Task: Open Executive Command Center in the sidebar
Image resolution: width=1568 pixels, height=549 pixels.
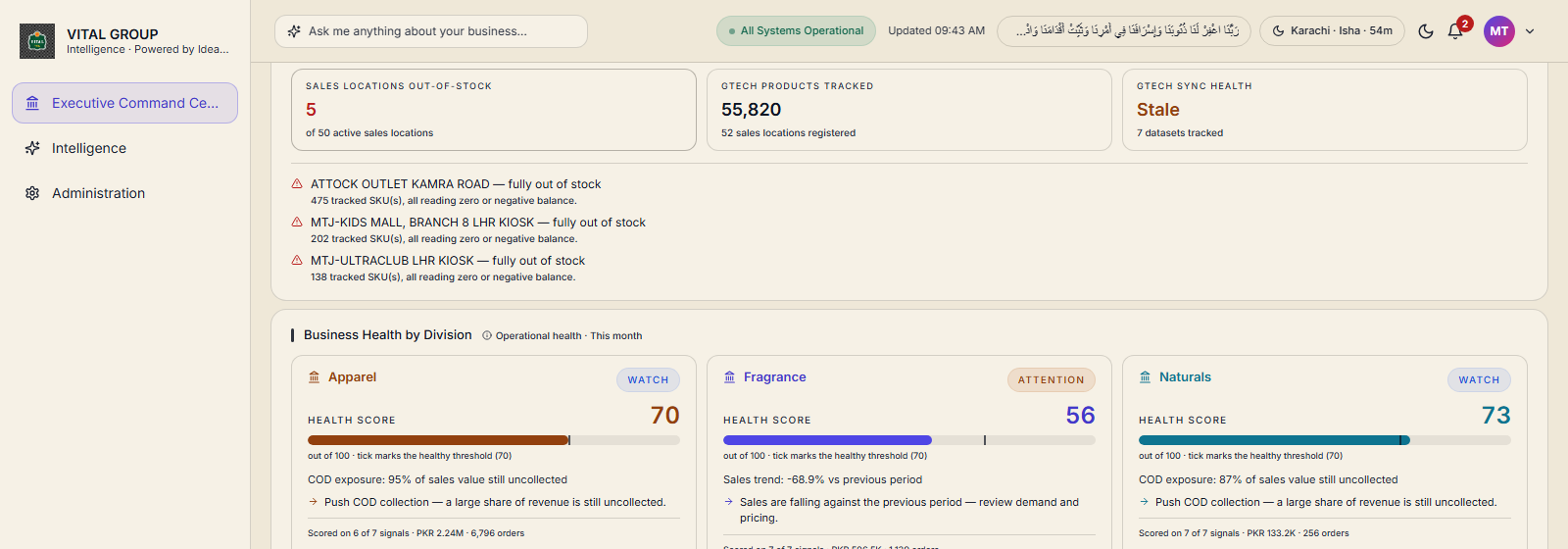Action: pos(124,103)
